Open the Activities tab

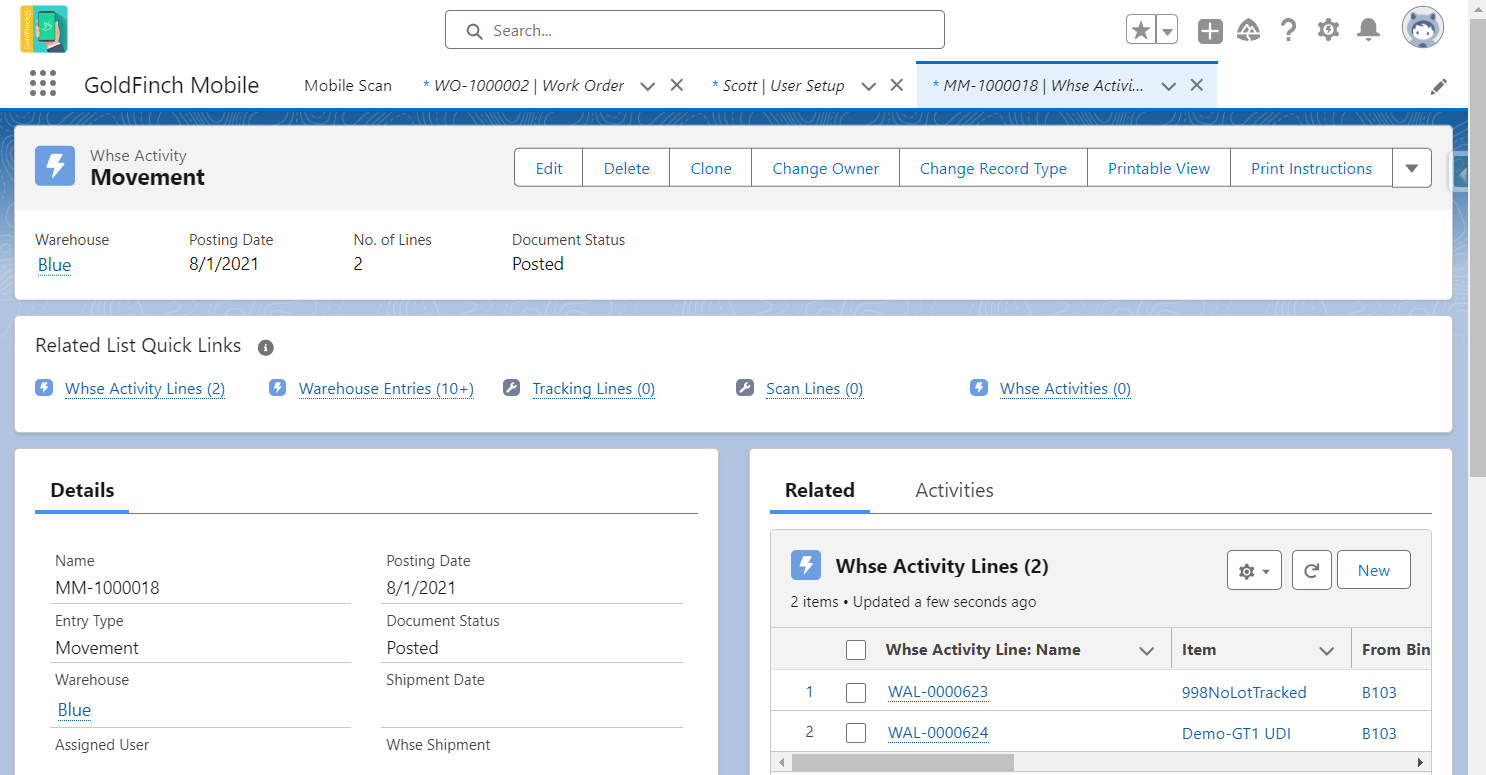click(954, 490)
